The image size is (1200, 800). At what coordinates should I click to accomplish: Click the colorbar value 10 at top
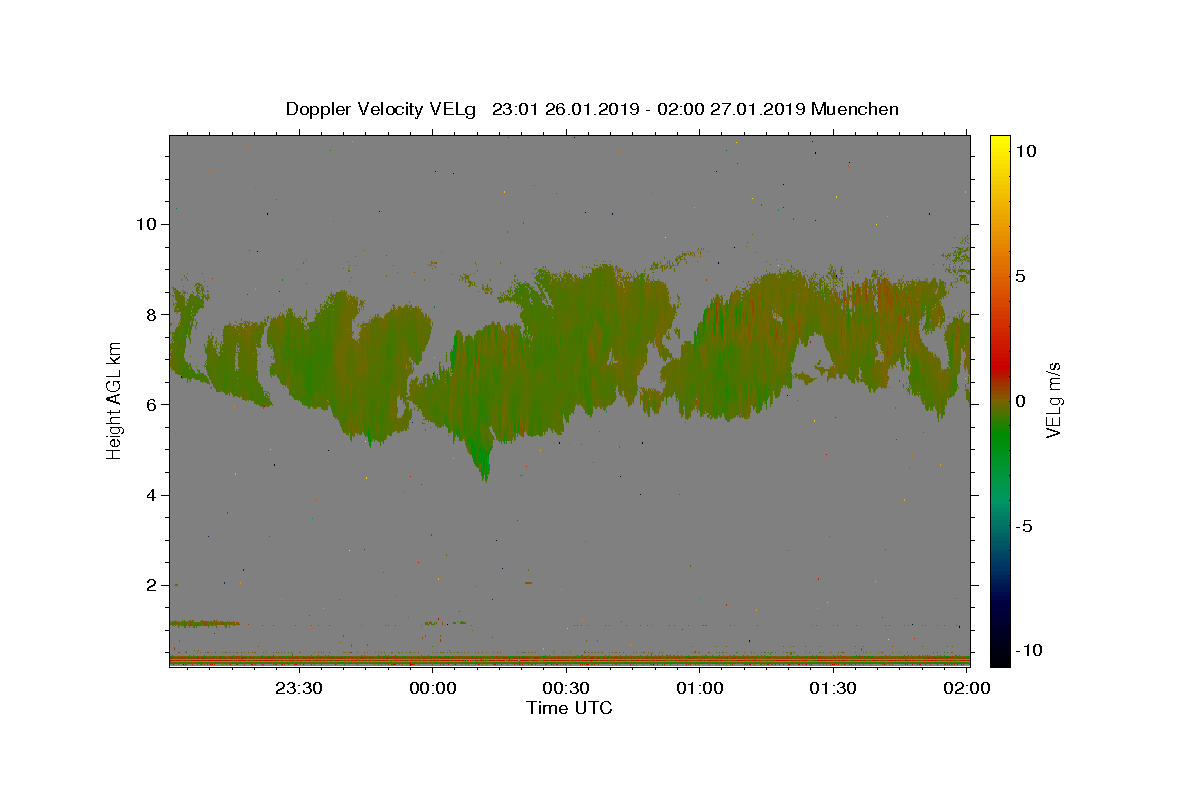[x=1025, y=150]
